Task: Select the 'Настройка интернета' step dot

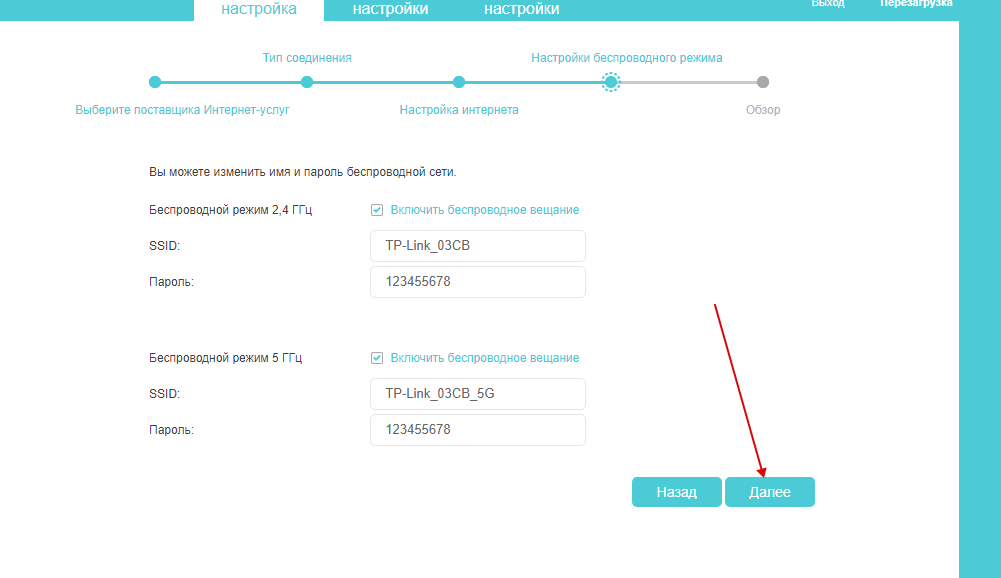Action: click(459, 82)
